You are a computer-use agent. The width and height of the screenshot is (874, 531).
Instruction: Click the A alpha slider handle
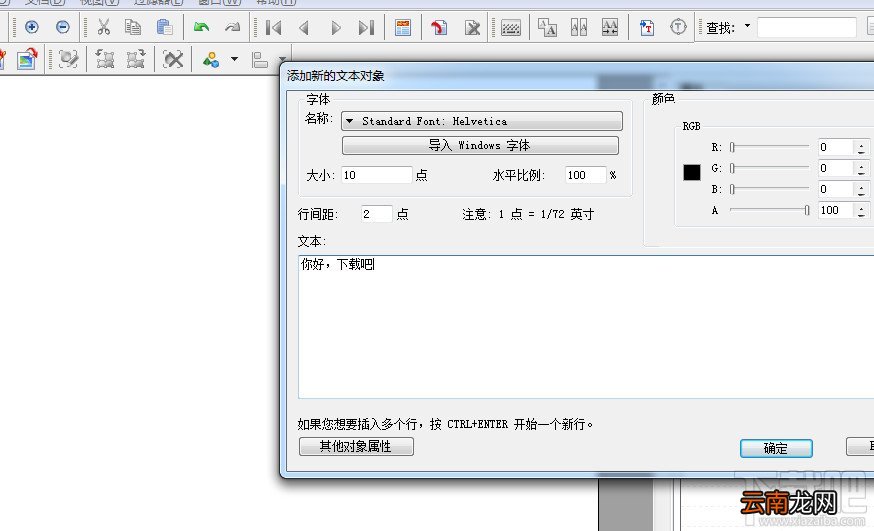[807, 210]
